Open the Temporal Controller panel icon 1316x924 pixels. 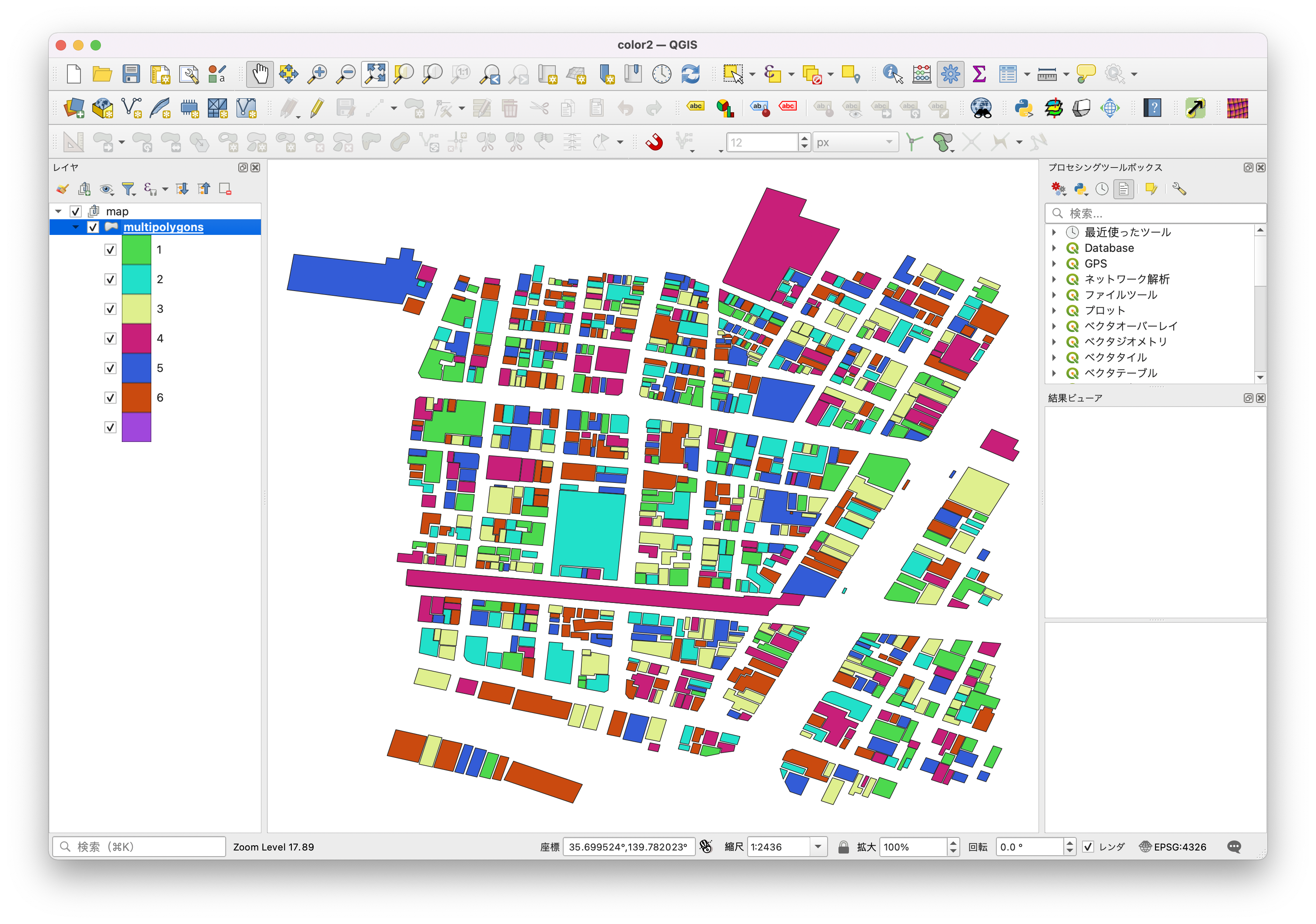click(x=662, y=74)
